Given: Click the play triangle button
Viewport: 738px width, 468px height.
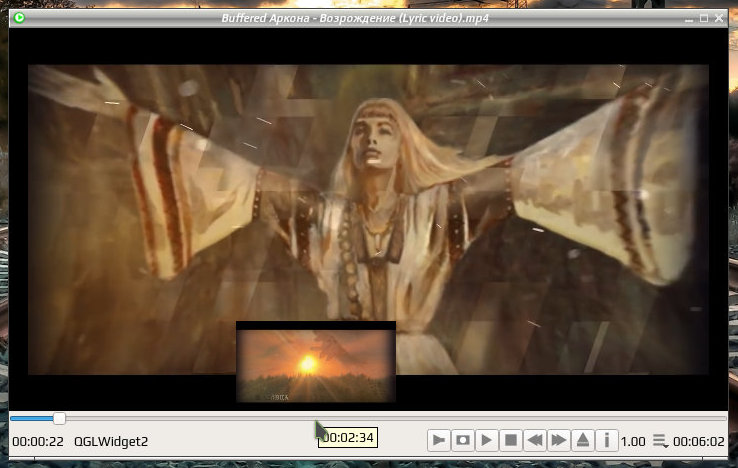Looking at the screenshot, I should (x=486, y=441).
